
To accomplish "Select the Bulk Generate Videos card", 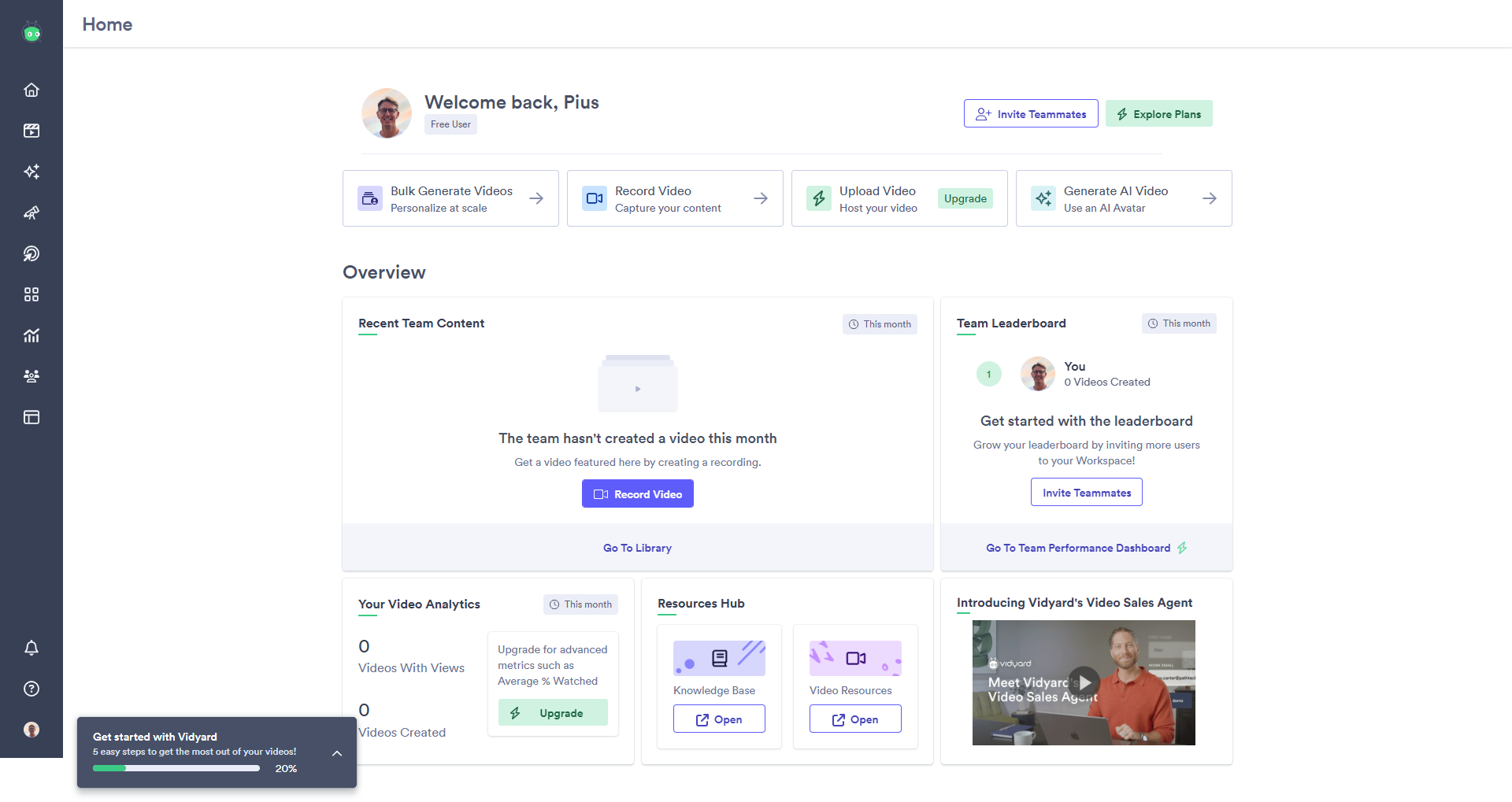I will point(450,198).
